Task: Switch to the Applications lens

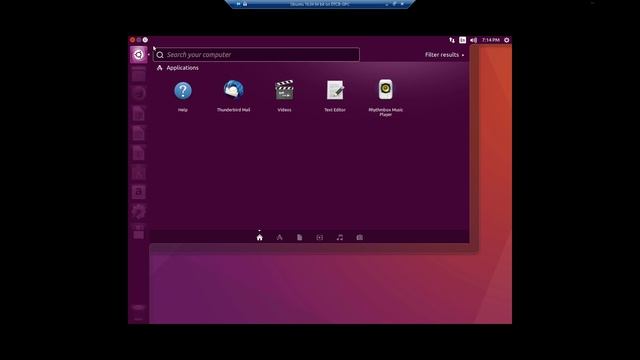Action: 280,237
